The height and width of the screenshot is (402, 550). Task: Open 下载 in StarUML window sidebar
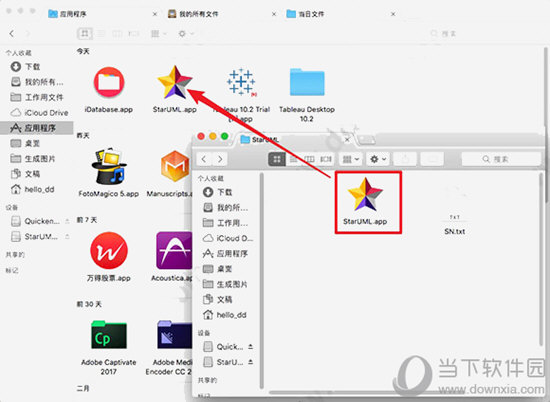218,192
